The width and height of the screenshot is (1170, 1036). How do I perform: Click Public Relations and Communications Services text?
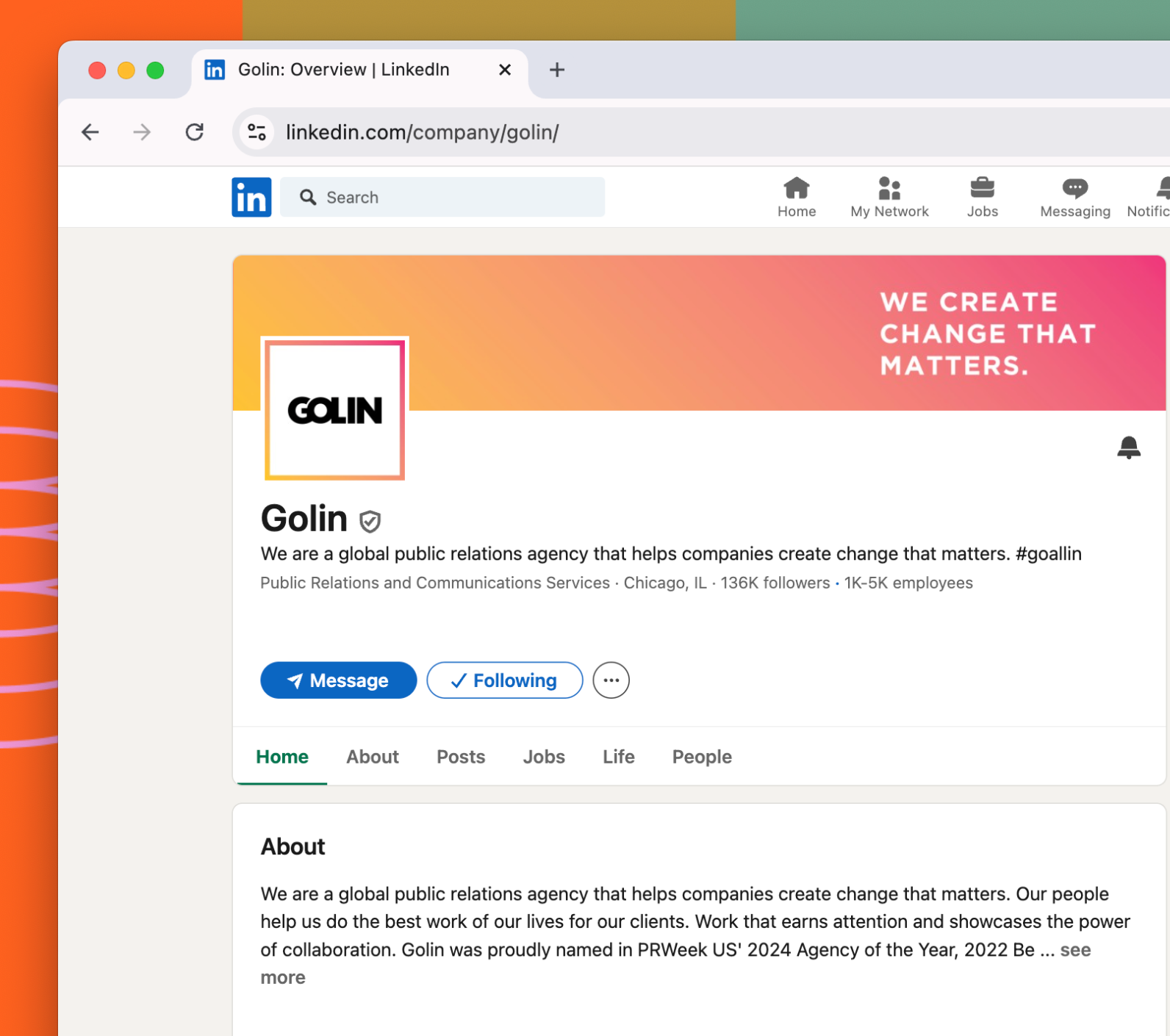tap(435, 583)
